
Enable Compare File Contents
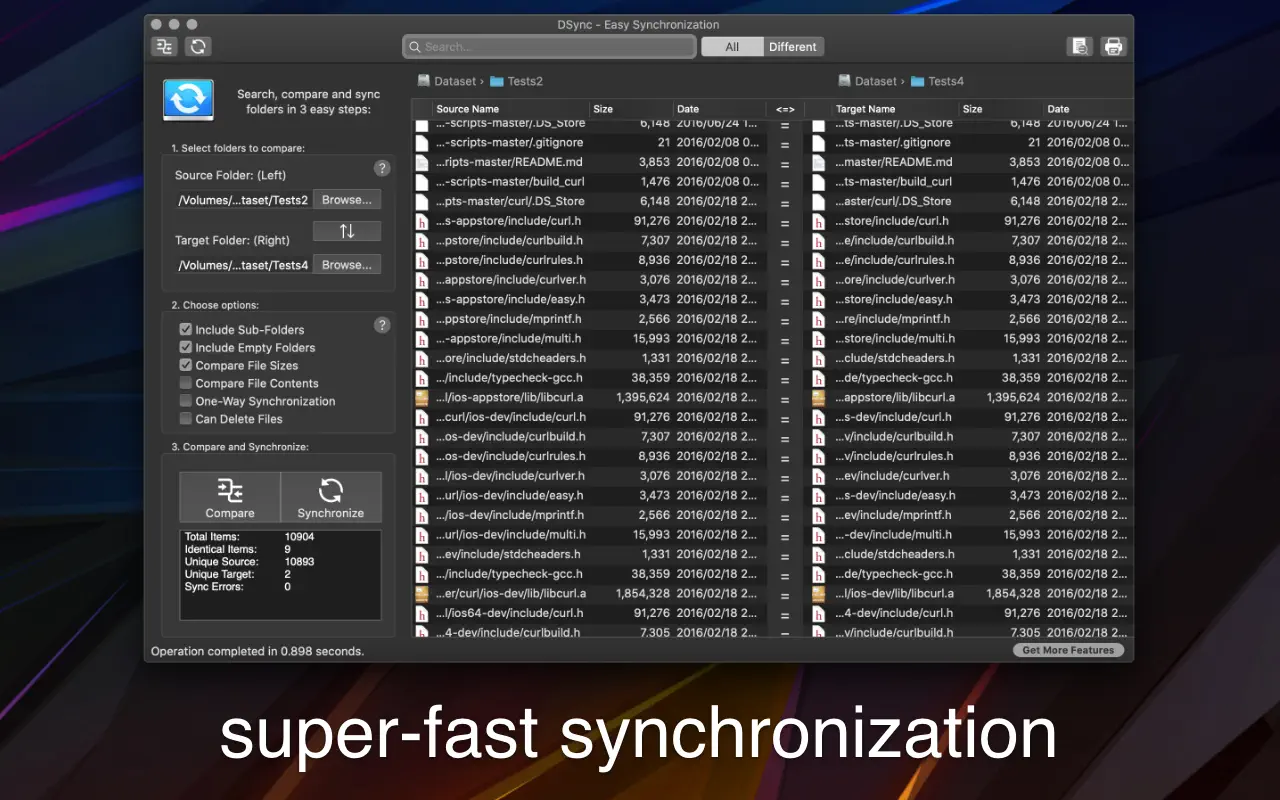point(186,383)
